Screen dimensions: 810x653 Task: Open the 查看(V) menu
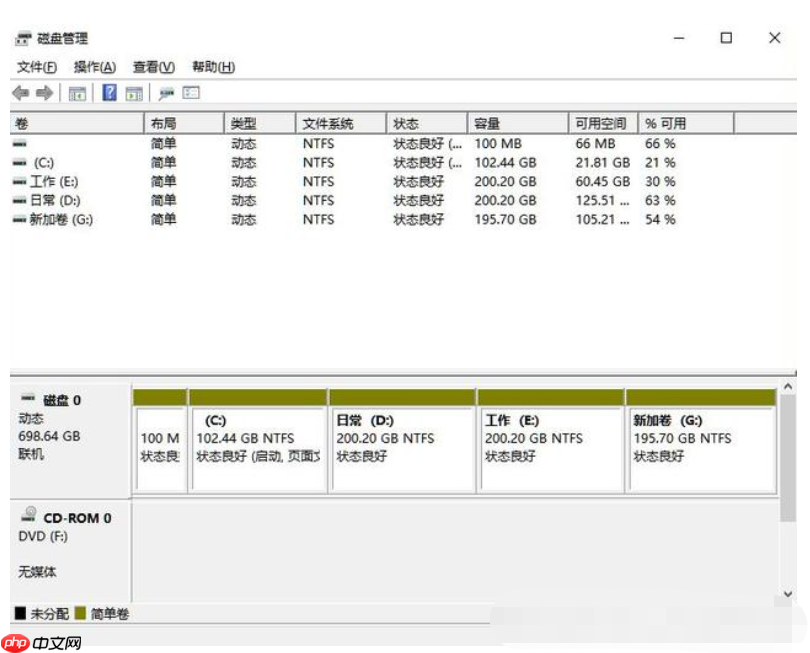[154, 67]
